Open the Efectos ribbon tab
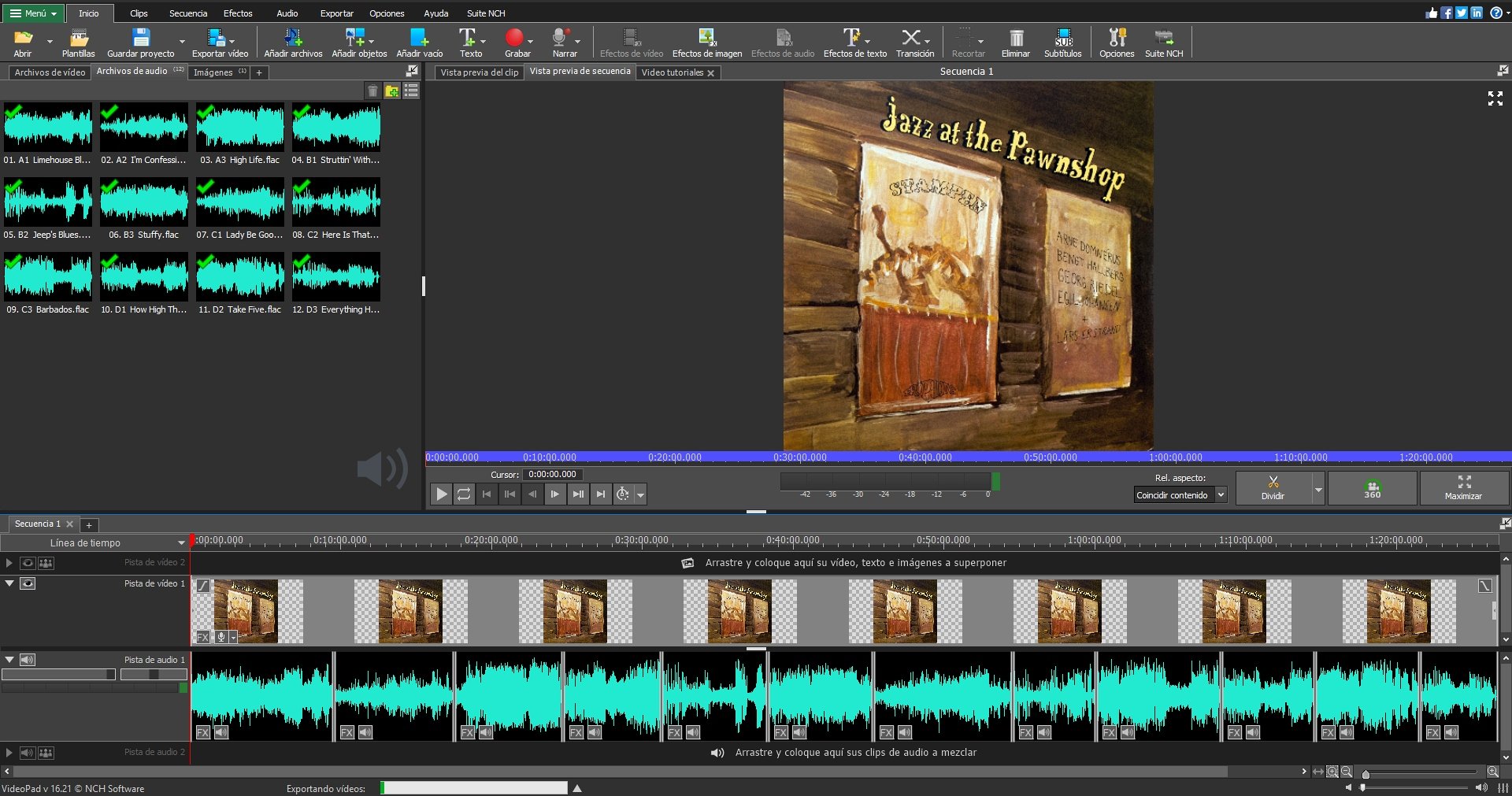 tap(238, 13)
